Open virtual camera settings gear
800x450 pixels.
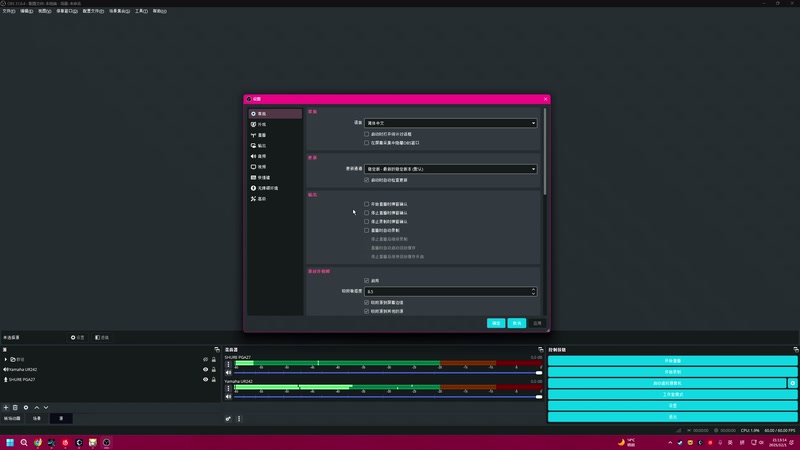pos(792,383)
